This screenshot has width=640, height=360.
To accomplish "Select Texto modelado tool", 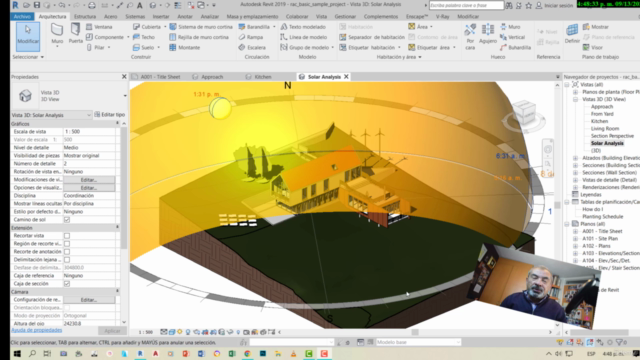I will pos(303,27).
